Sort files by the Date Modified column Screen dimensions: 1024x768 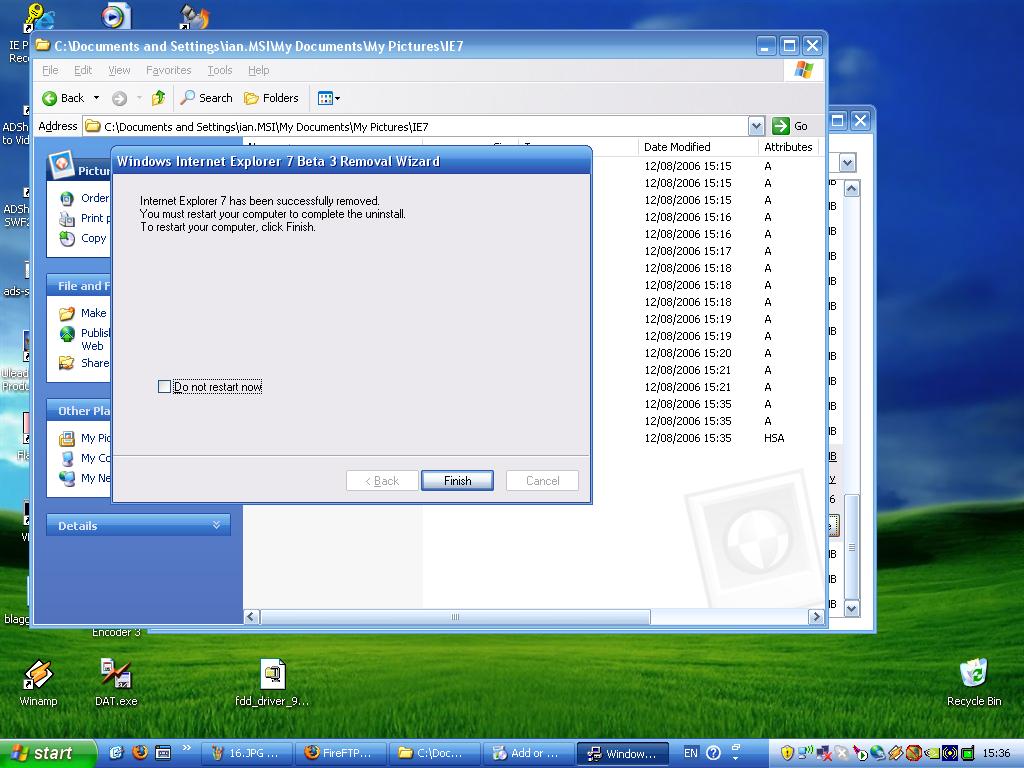[697, 147]
